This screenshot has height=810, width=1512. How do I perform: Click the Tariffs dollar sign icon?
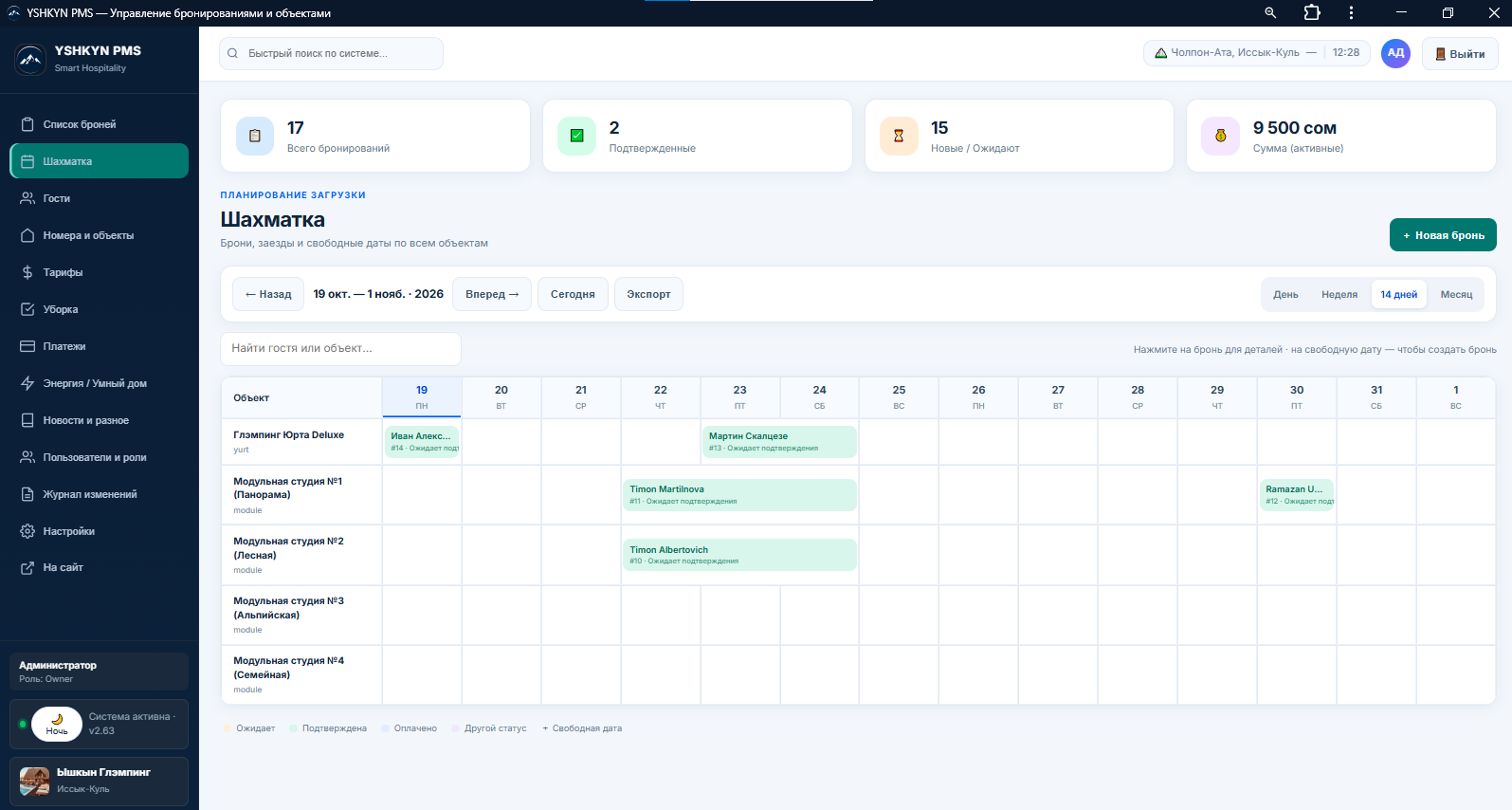27,272
